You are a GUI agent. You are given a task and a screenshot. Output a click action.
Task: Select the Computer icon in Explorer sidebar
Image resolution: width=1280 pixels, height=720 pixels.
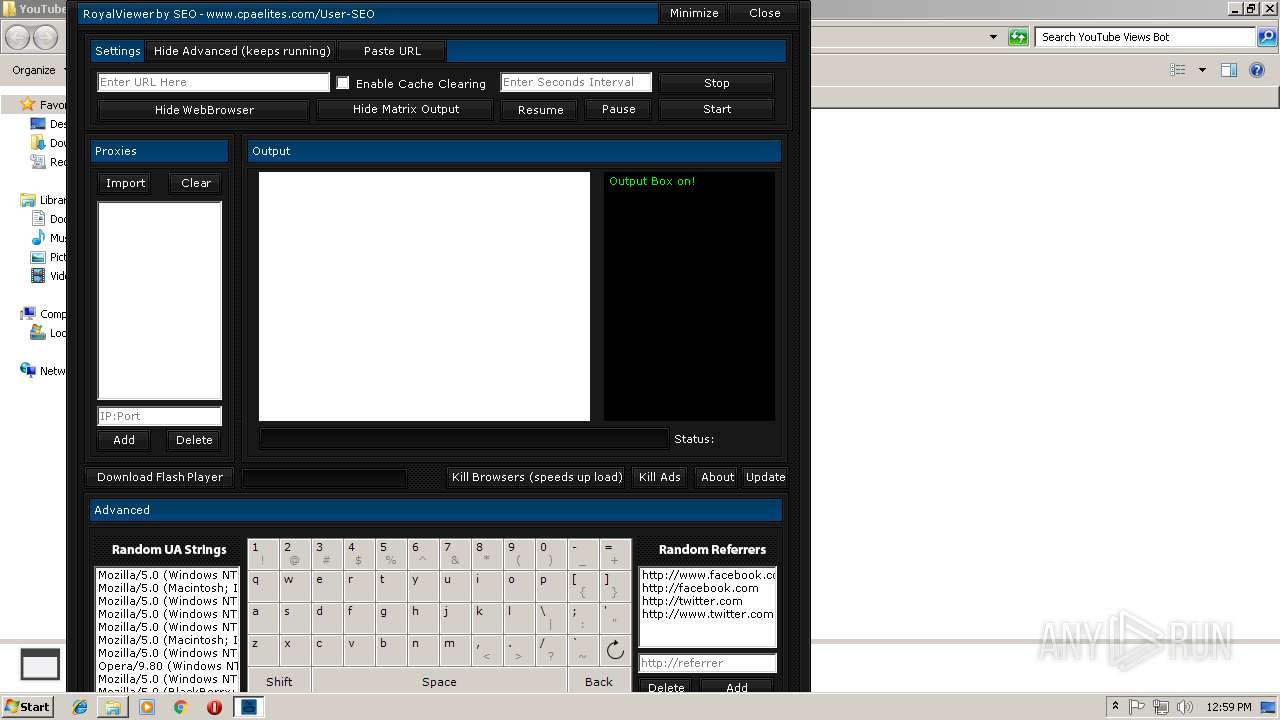click(28, 314)
